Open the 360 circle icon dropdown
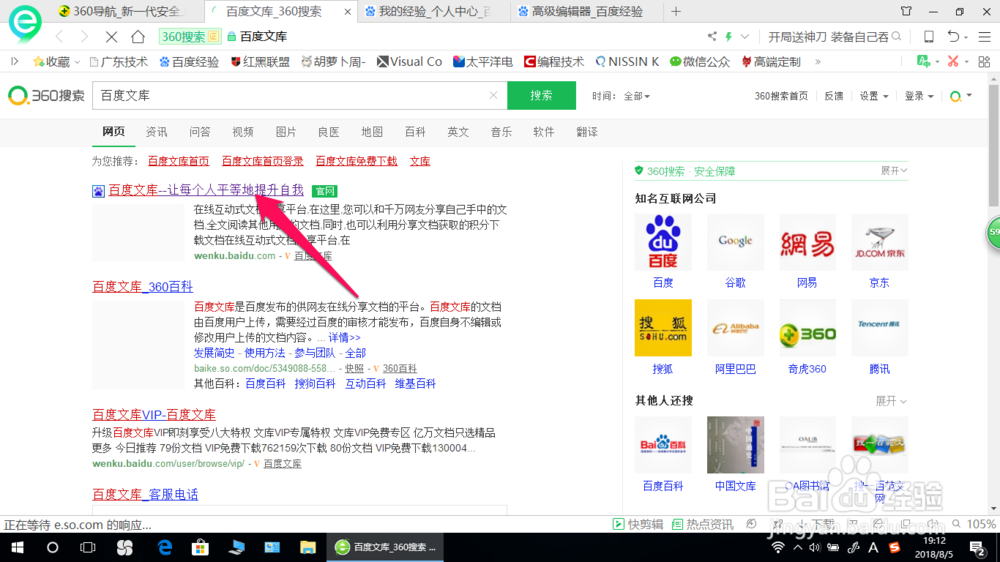 [960, 96]
